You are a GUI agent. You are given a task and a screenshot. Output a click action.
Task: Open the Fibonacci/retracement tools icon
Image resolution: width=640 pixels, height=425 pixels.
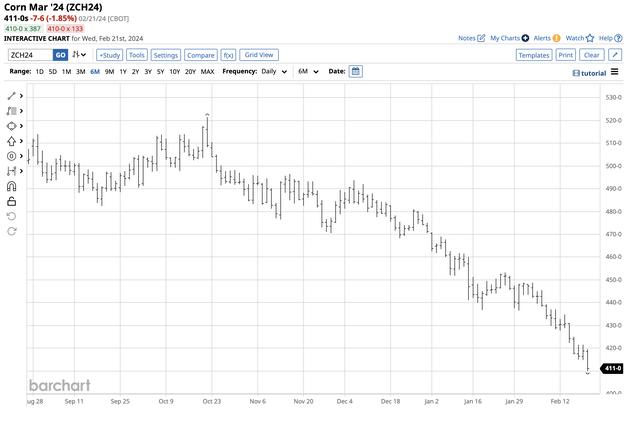(x=11, y=111)
